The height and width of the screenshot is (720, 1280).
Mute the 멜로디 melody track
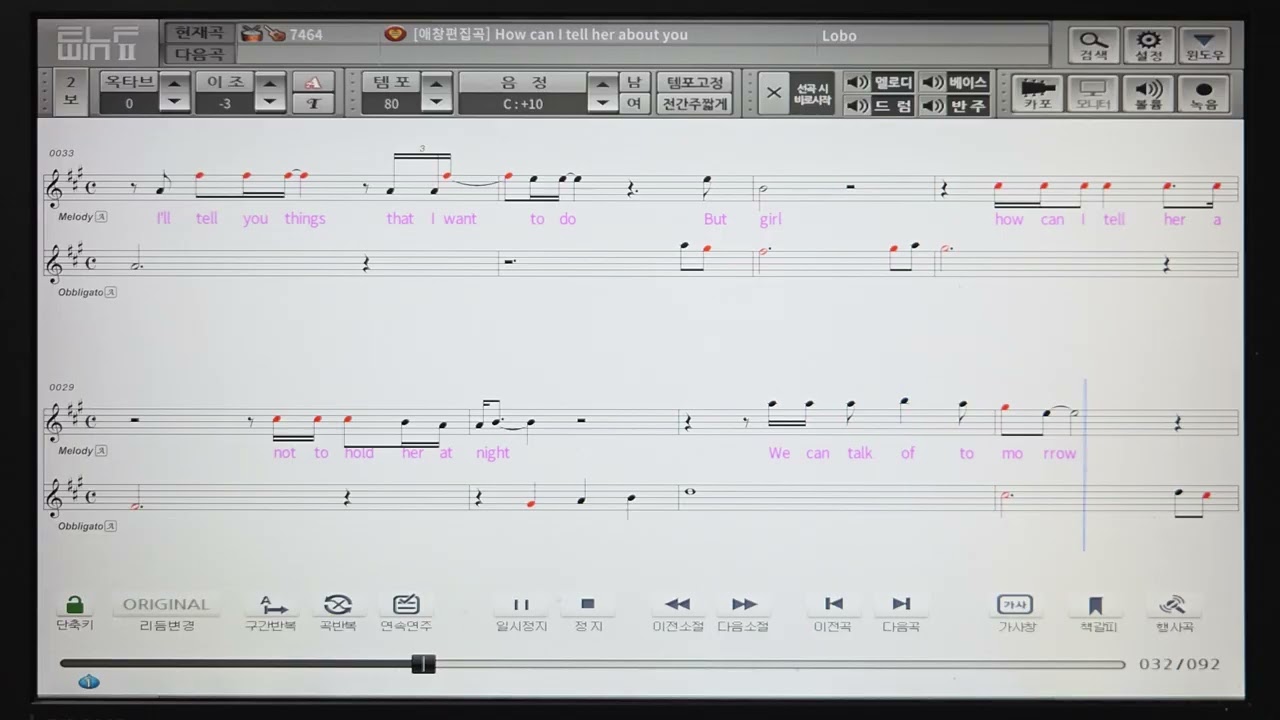pos(879,82)
